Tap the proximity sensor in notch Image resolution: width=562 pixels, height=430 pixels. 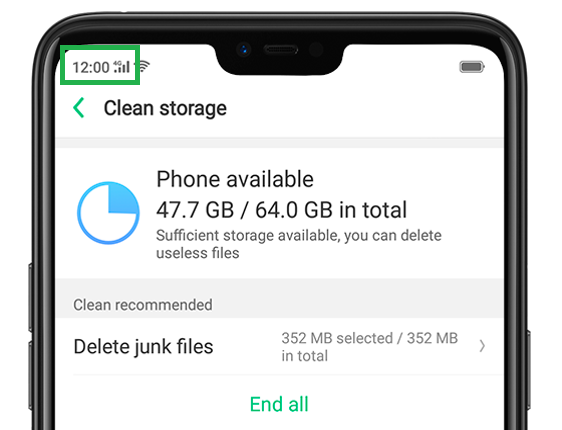pyautogui.click(x=316, y=49)
